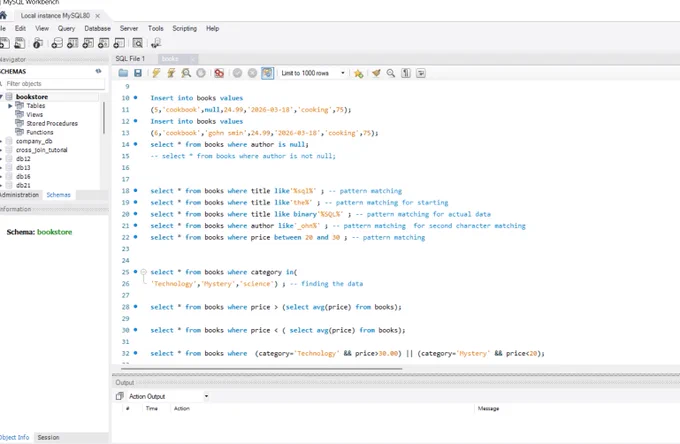The height and width of the screenshot is (444, 680).
Task: Explain current statement execution plan
Action: 186,73
